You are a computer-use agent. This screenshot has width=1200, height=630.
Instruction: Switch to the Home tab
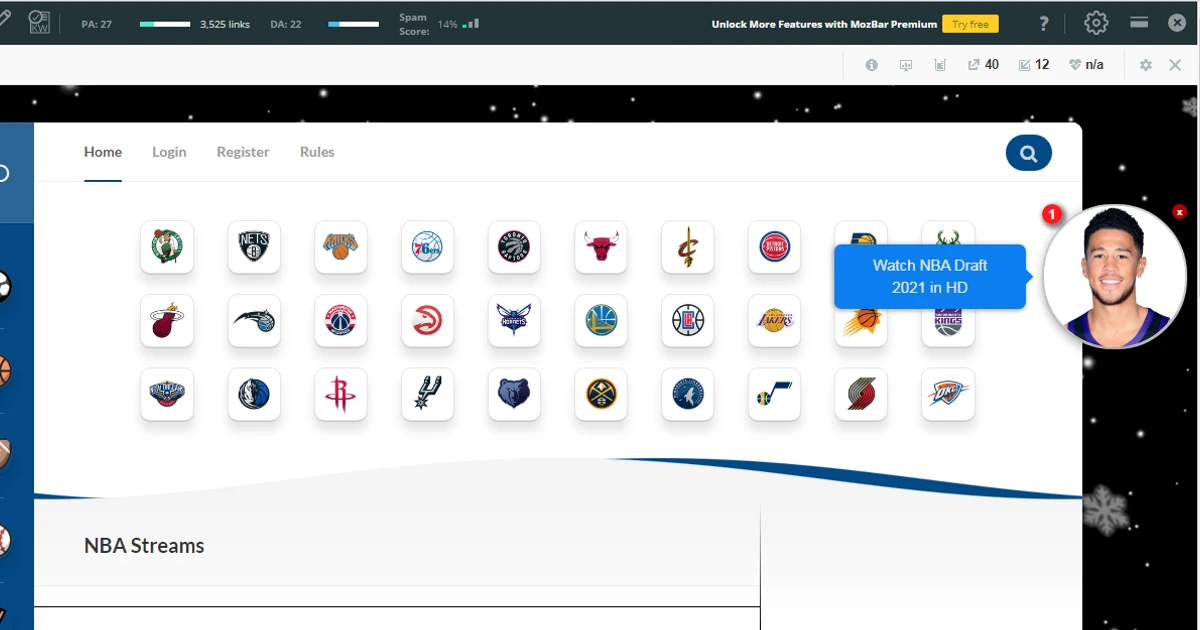[x=102, y=151]
